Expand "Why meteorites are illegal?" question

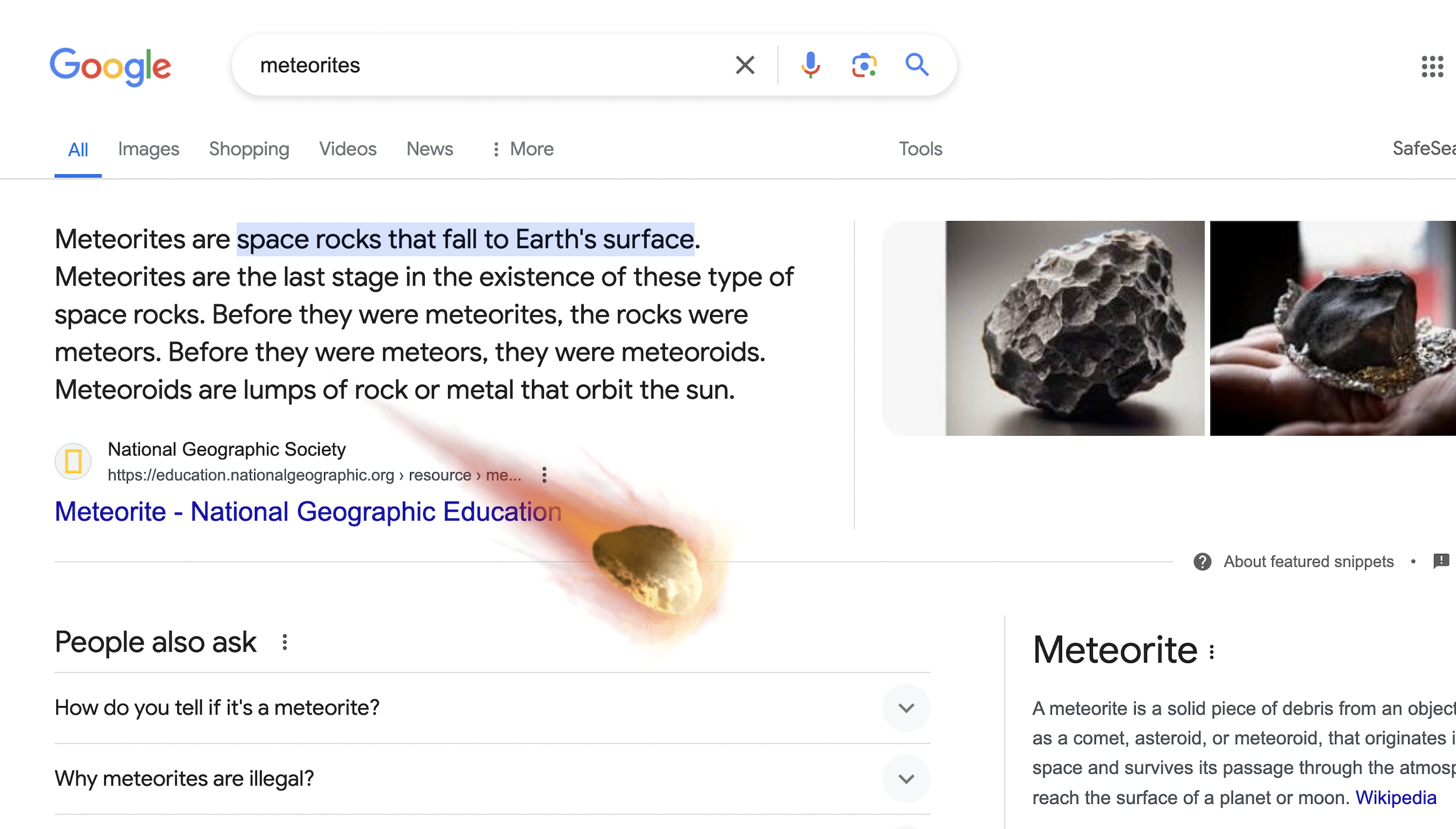coord(906,779)
